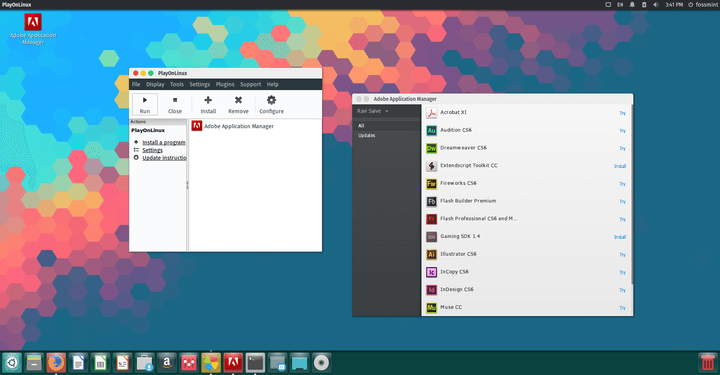Click the volume icon in top panel
720x375 pixels.
click(x=656, y=5)
